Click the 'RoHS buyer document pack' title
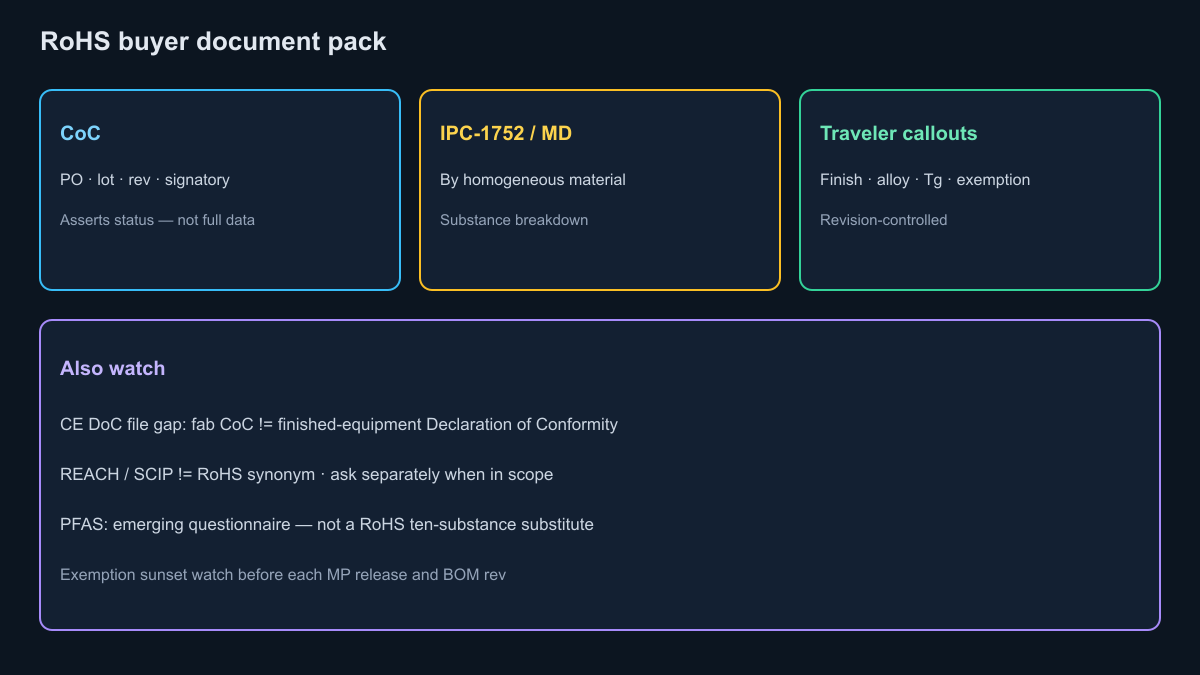This screenshot has width=1200, height=675. coord(213,42)
